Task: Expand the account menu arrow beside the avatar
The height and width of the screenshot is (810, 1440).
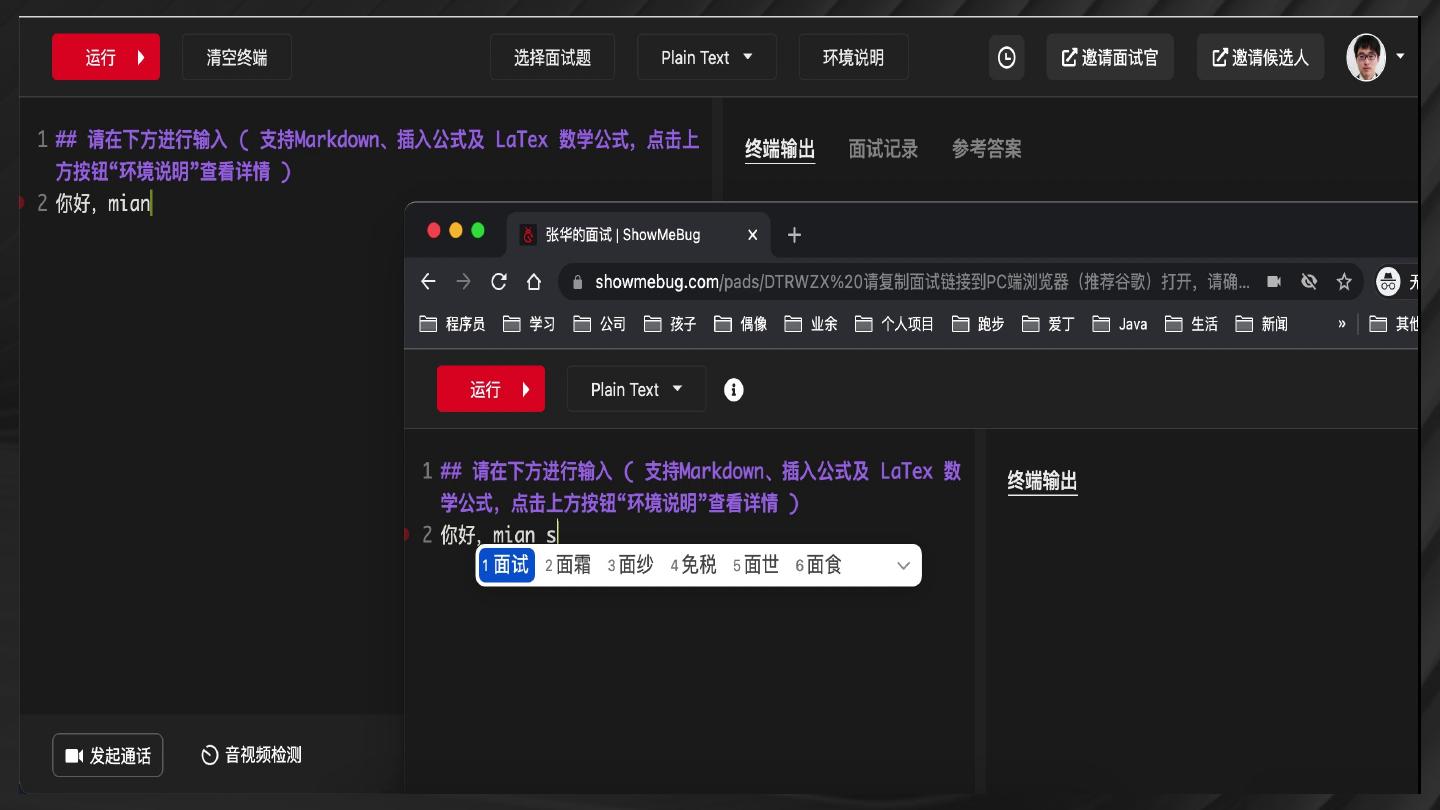Action: point(1400,56)
